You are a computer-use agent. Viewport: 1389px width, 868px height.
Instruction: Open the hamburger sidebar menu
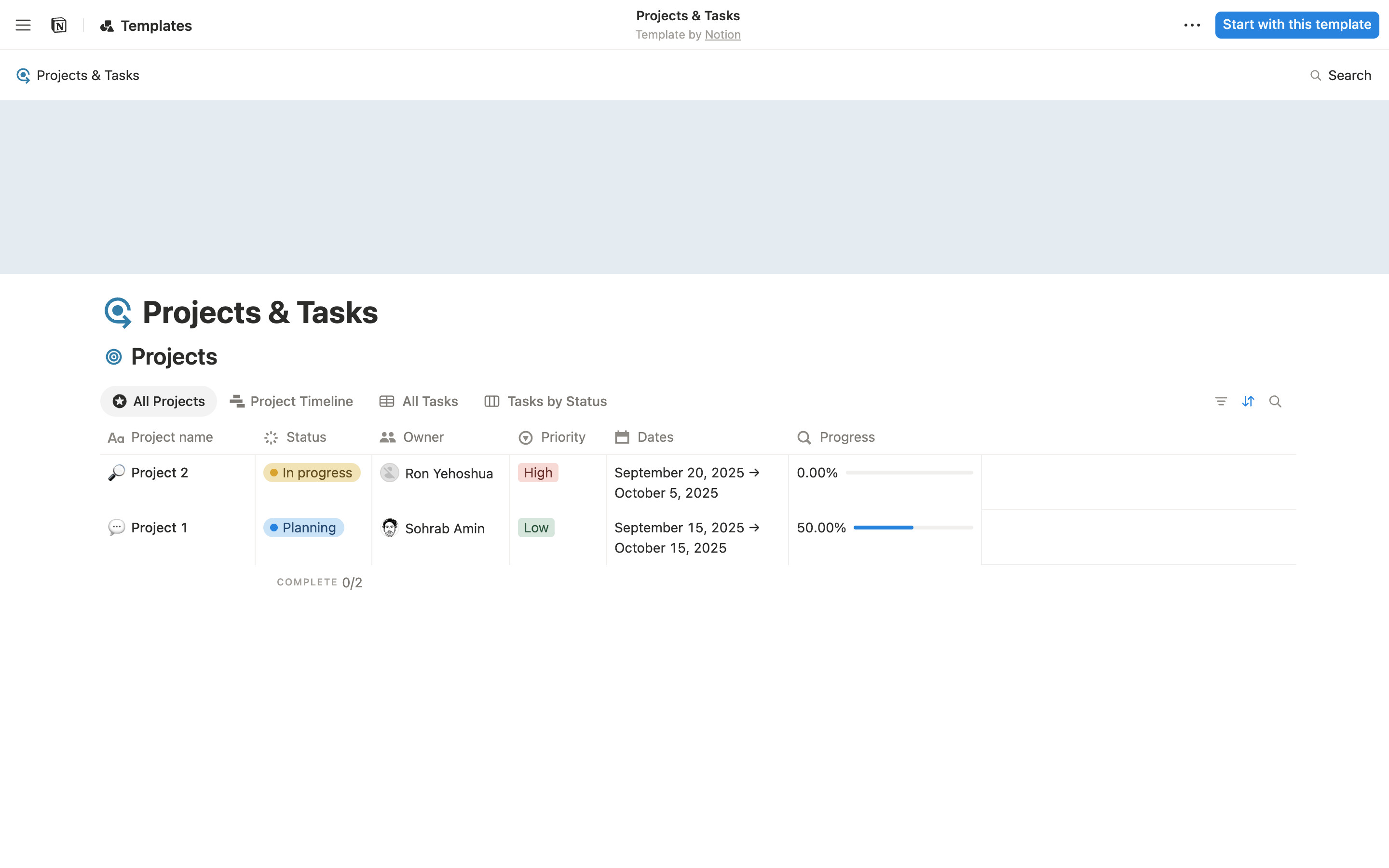pyautogui.click(x=23, y=25)
